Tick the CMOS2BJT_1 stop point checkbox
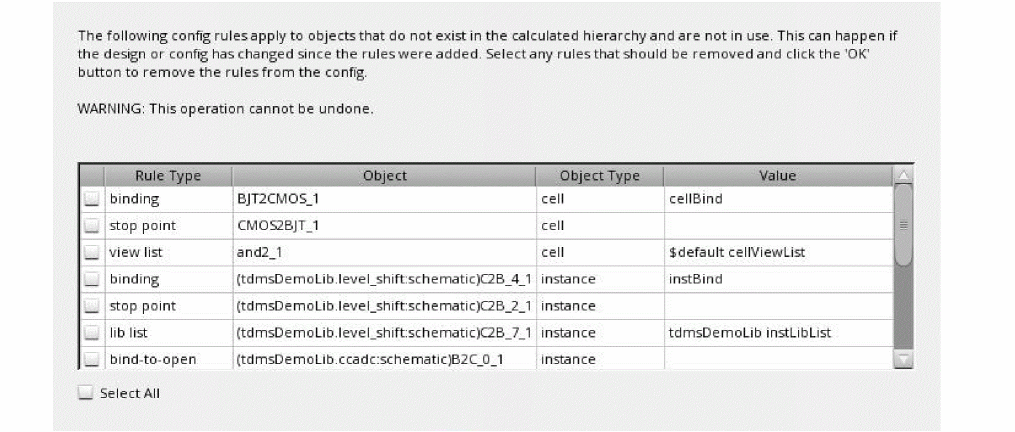The image size is (1015, 432). (92, 226)
